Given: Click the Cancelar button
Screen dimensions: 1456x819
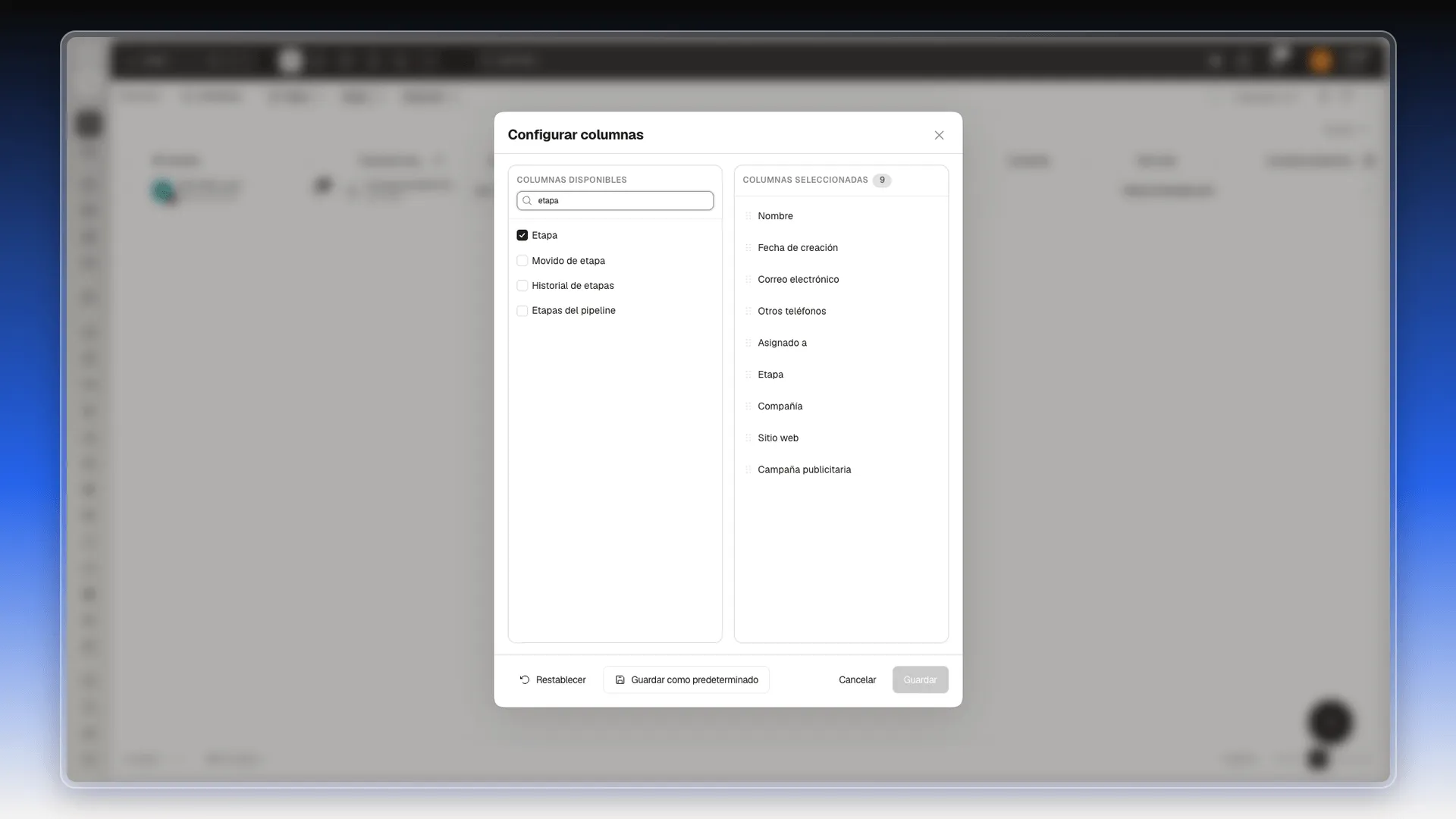Looking at the screenshot, I should click(x=857, y=680).
